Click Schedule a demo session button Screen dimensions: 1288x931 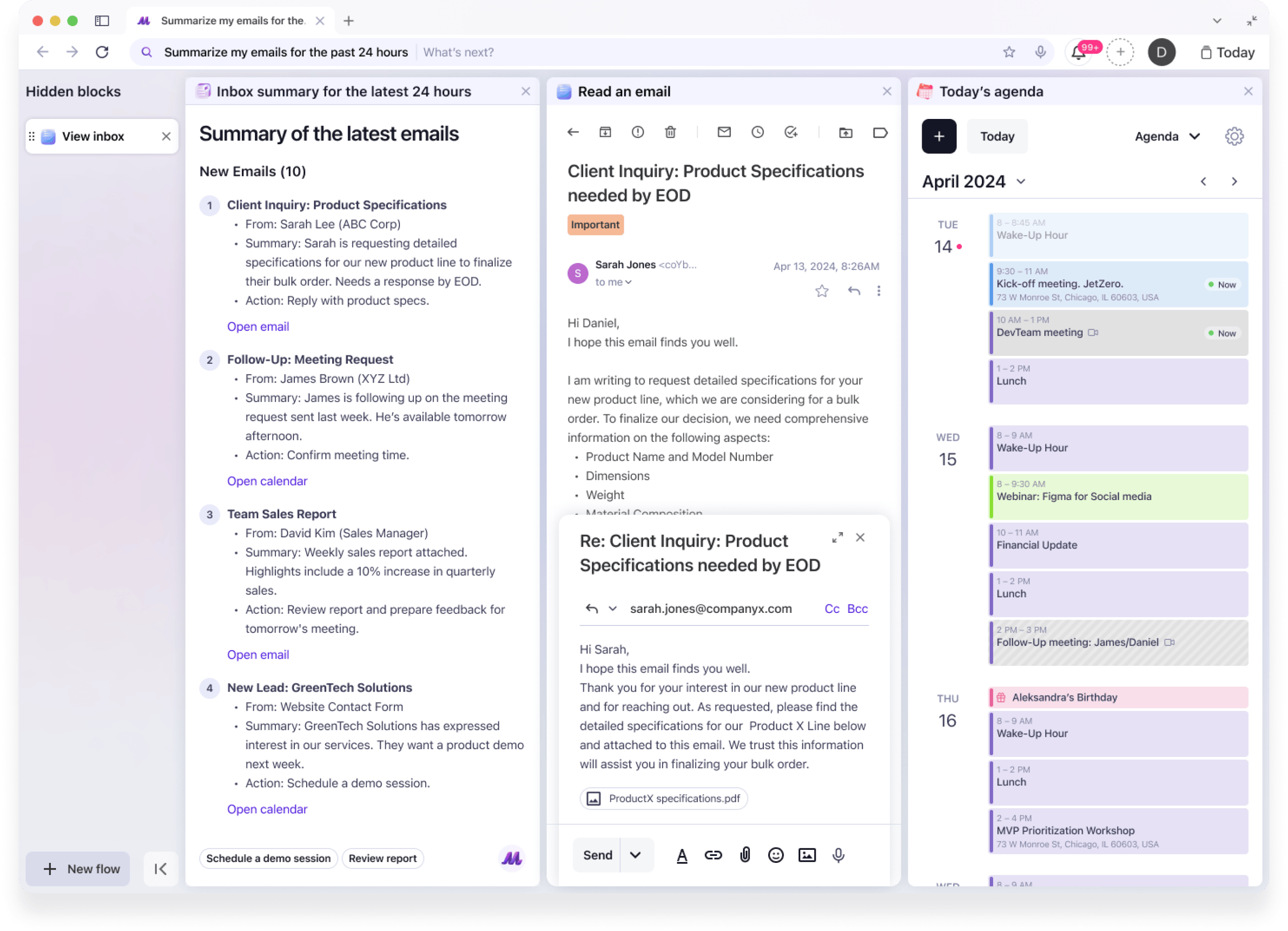[268, 858]
